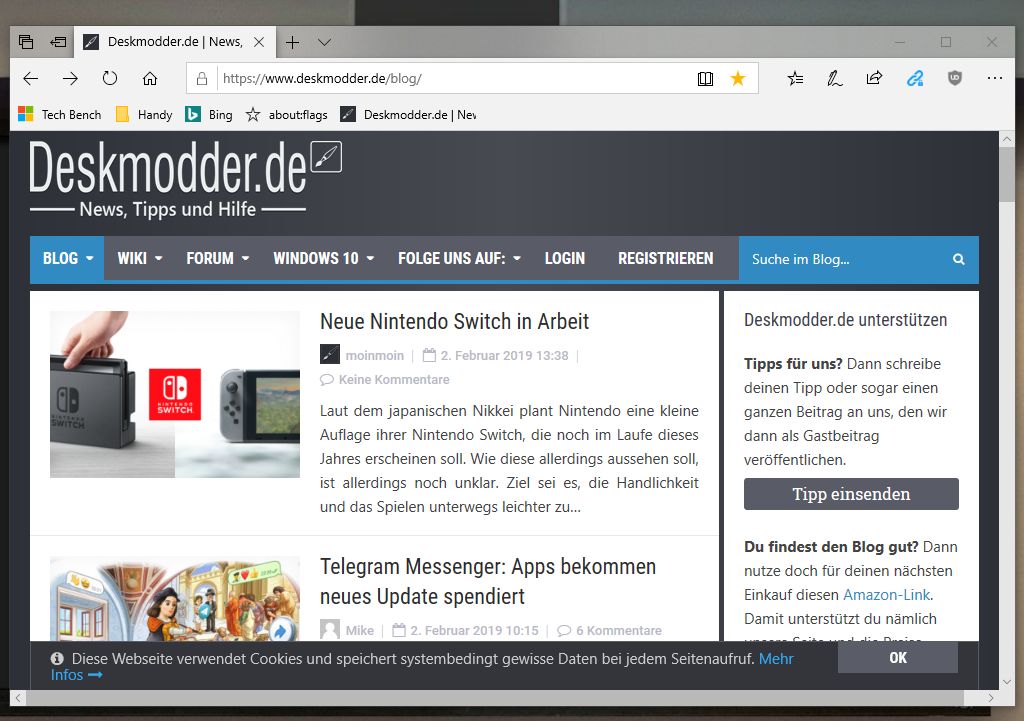Open the REGISTRIEREN page
Screen dimensions: 1024x721
coord(665,259)
